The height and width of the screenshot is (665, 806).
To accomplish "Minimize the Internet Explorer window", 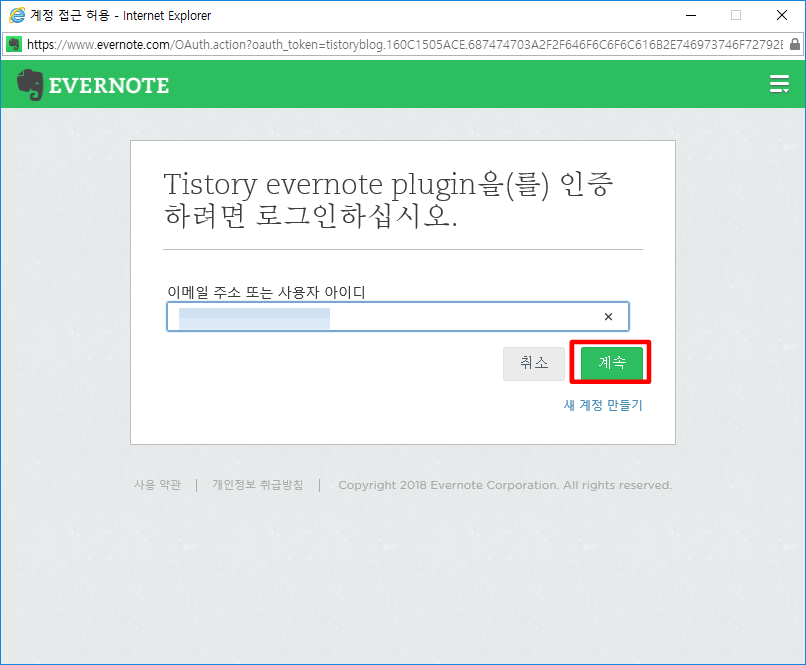I will pos(691,15).
